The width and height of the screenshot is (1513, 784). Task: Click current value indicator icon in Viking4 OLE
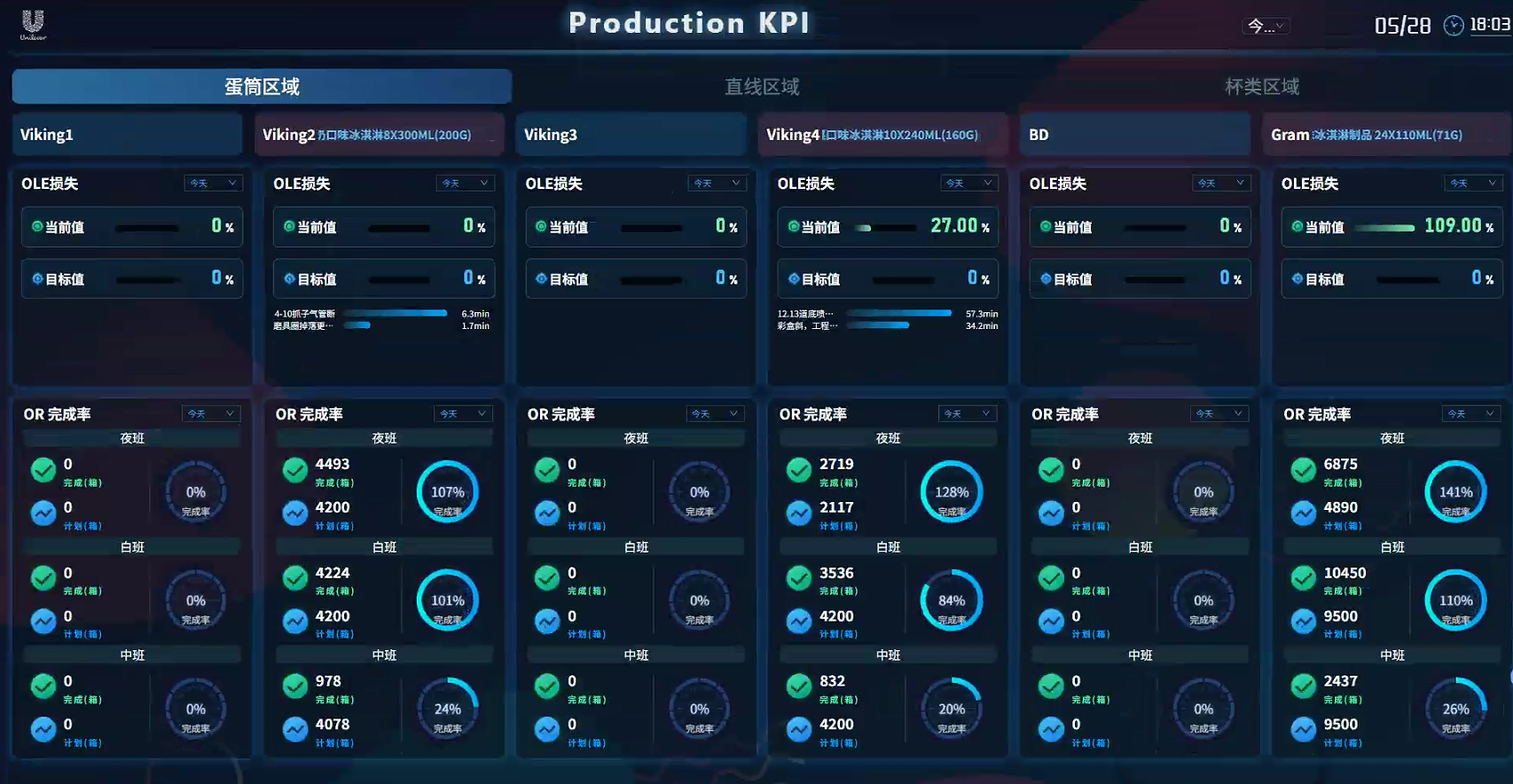pos(794,226)
